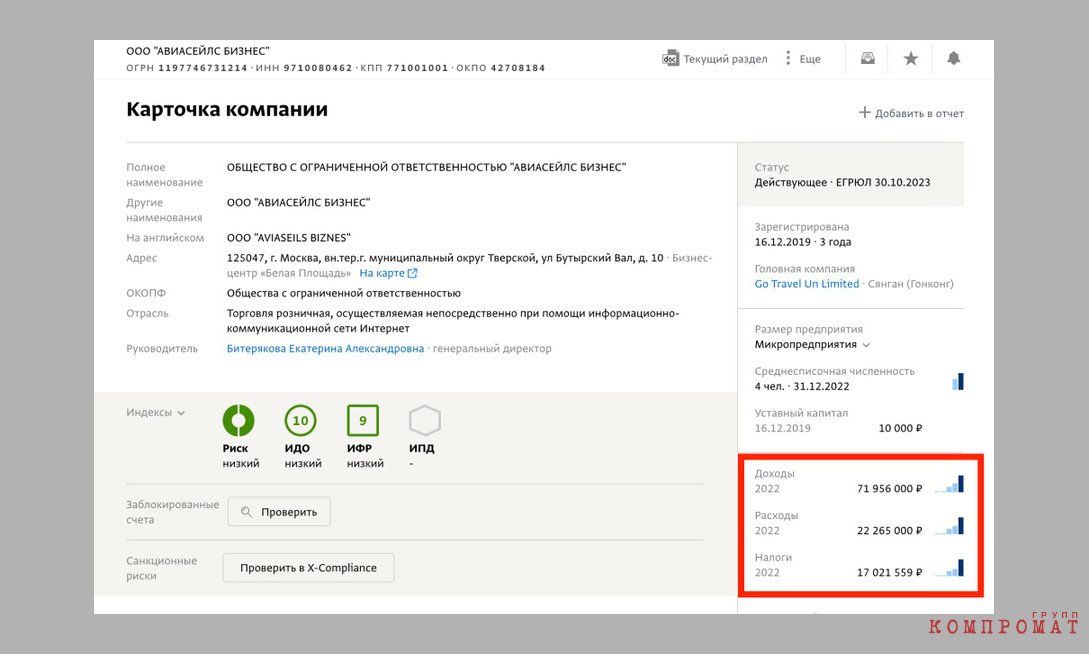Screen dimensions: 1089x654
Task: Click the ИДО index badge showing 10
Action: 300,421
